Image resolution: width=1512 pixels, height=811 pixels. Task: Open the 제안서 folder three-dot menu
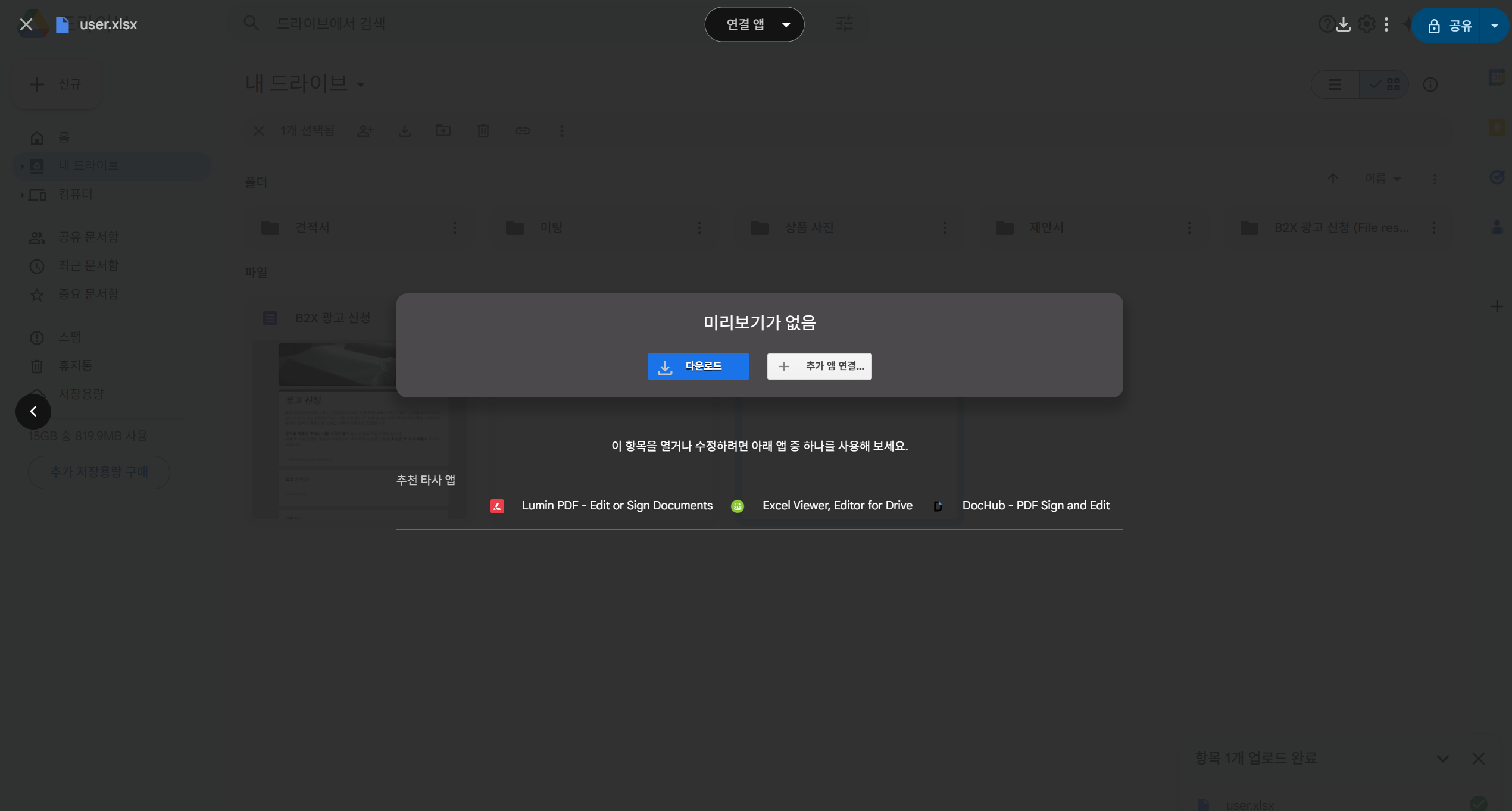click(x=1189, y=228)
